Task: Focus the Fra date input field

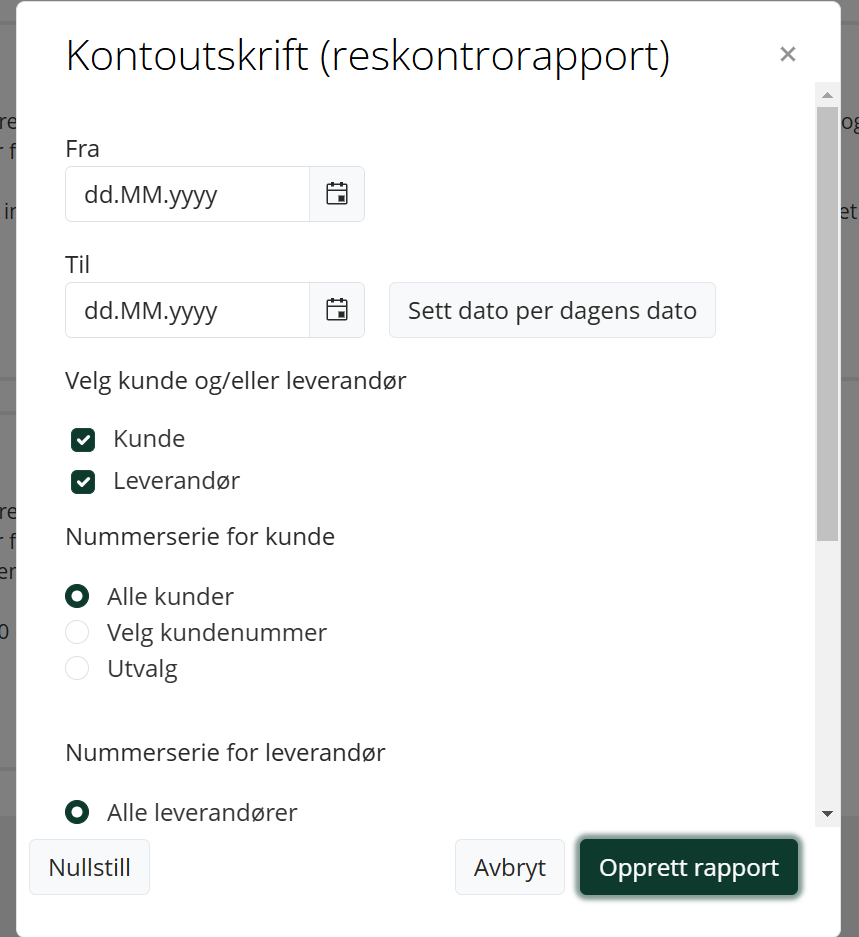Action: pyautogui.click(x=187, y=194)
